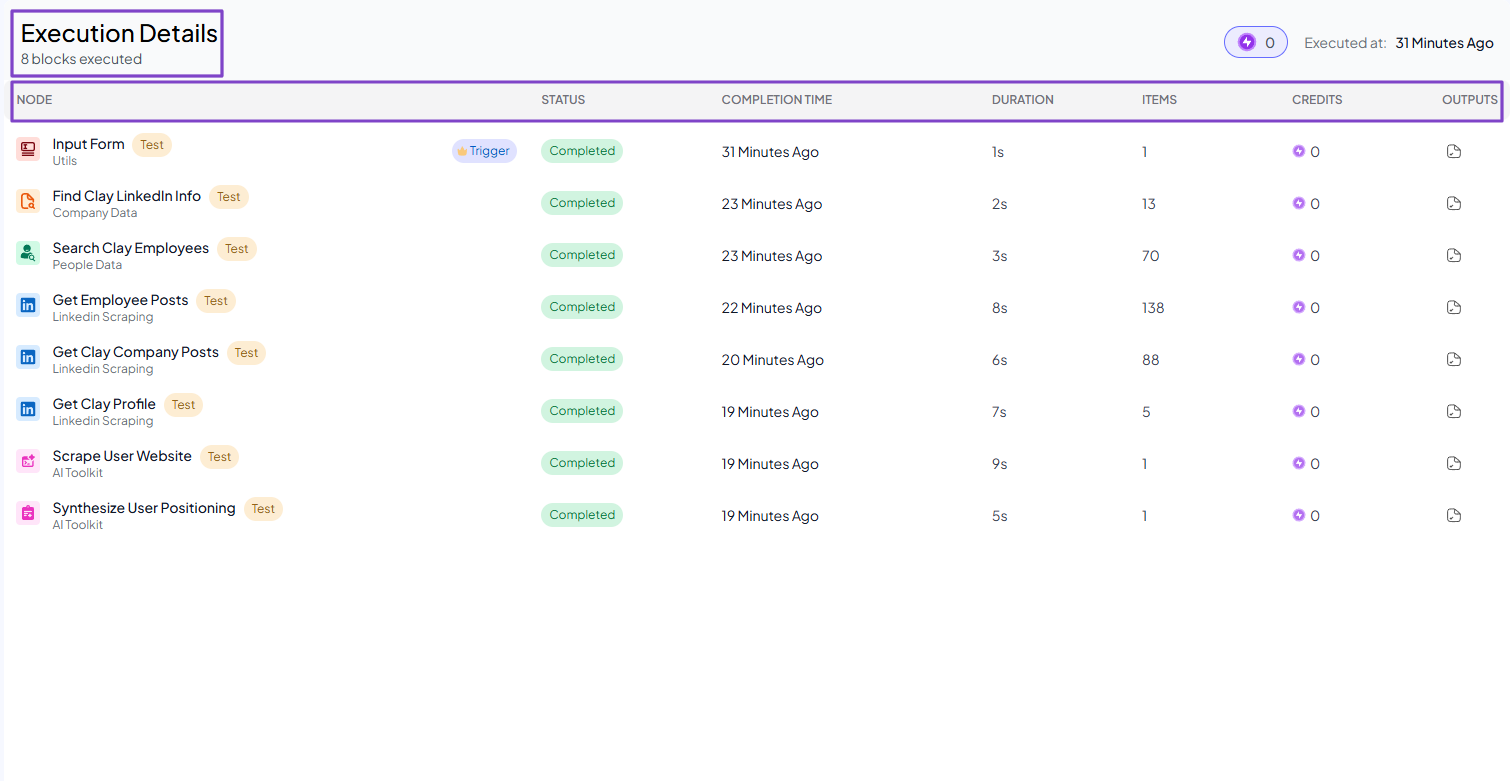
Task: Click the 138 items value
Action: 1153,308
